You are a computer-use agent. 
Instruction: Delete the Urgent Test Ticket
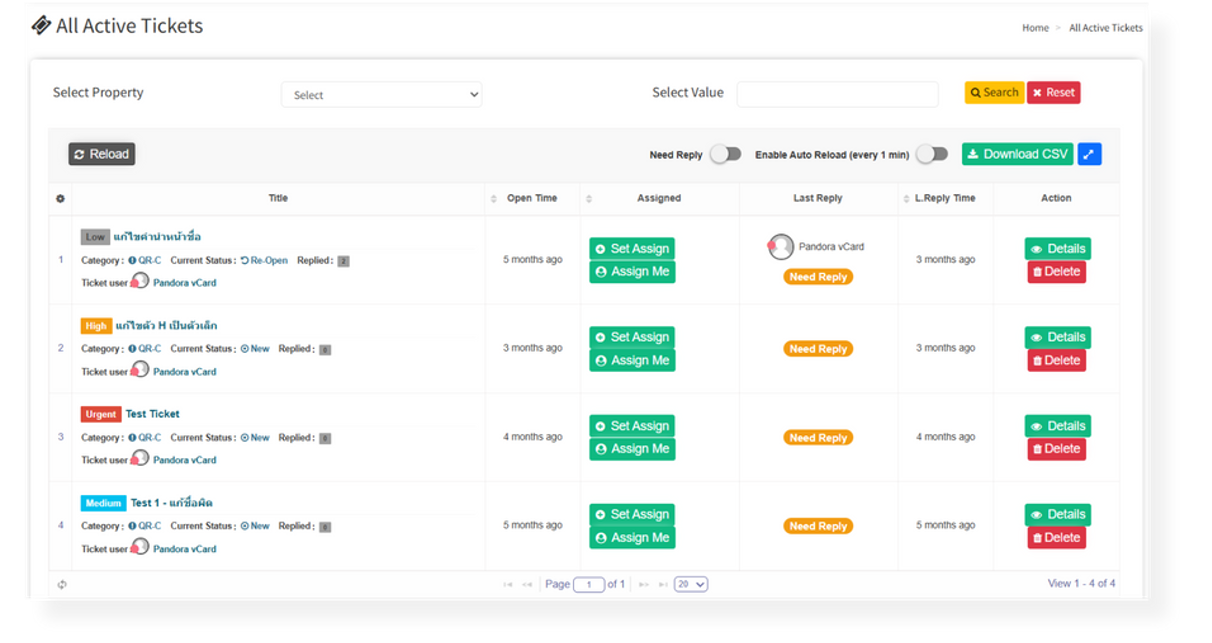coord(1057,449)
